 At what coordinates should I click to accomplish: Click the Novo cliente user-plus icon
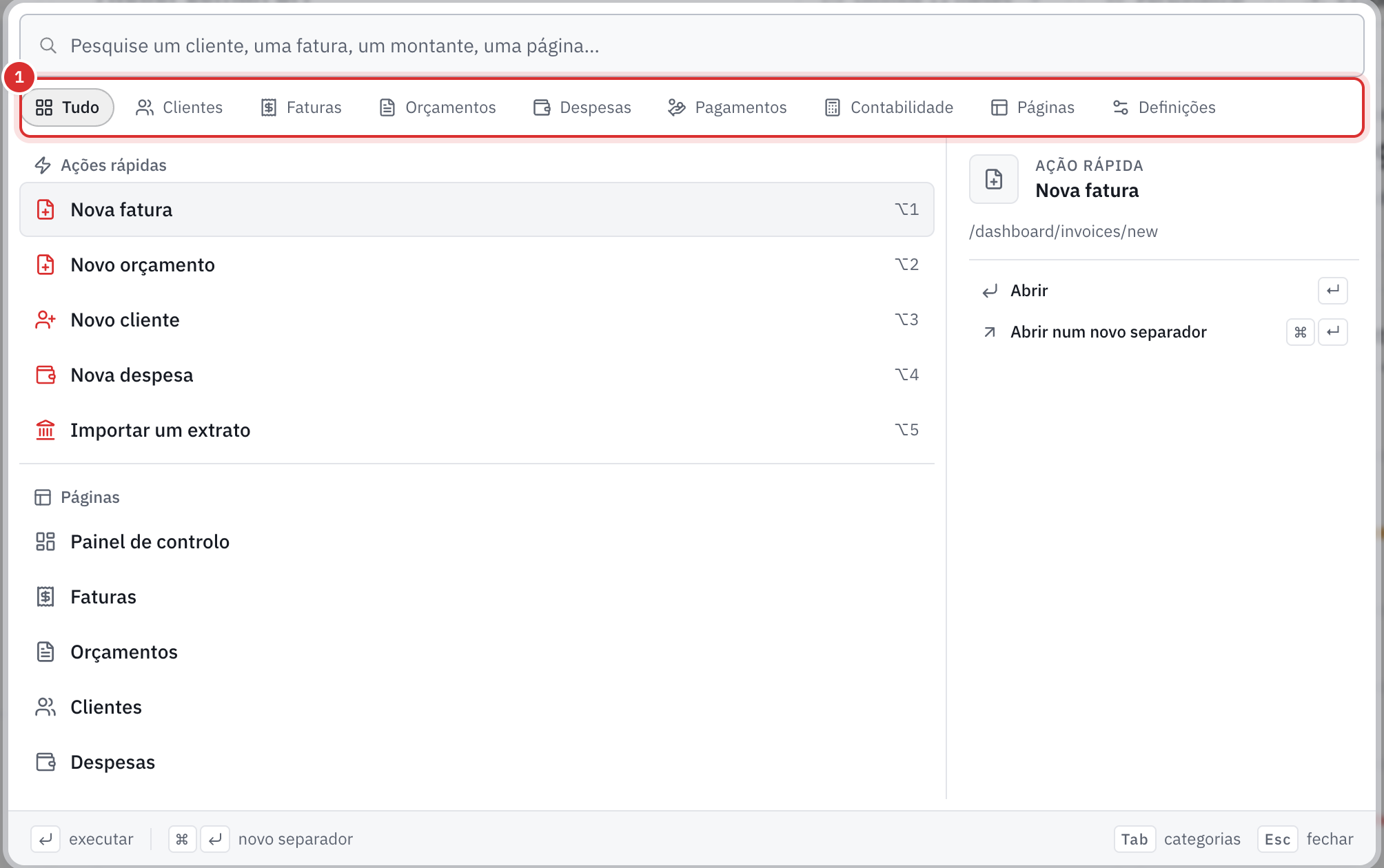[45, 320]
